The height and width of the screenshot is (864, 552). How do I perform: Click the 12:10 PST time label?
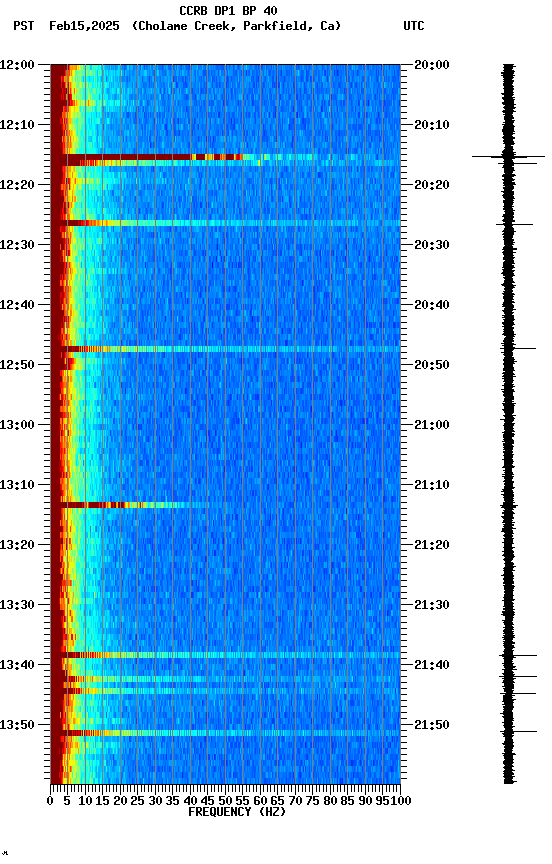point(17,125)
